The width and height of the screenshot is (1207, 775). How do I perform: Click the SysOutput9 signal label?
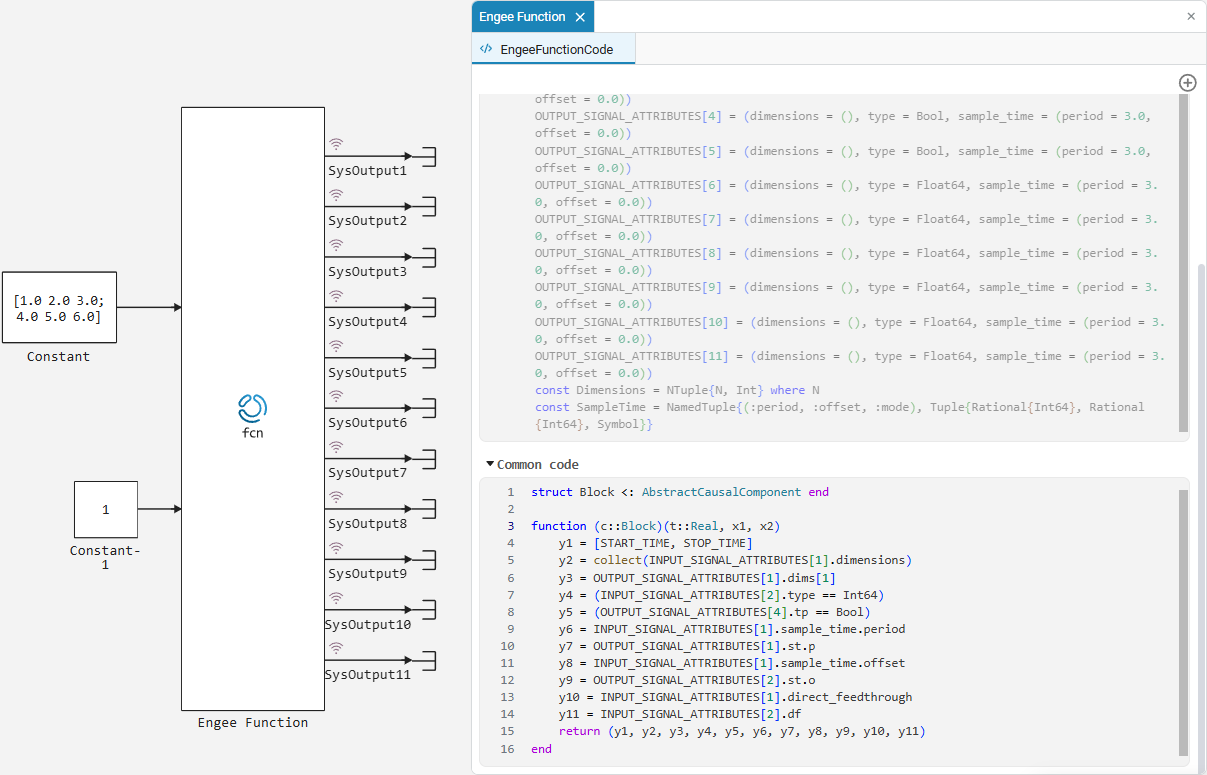tap(367, 574)
